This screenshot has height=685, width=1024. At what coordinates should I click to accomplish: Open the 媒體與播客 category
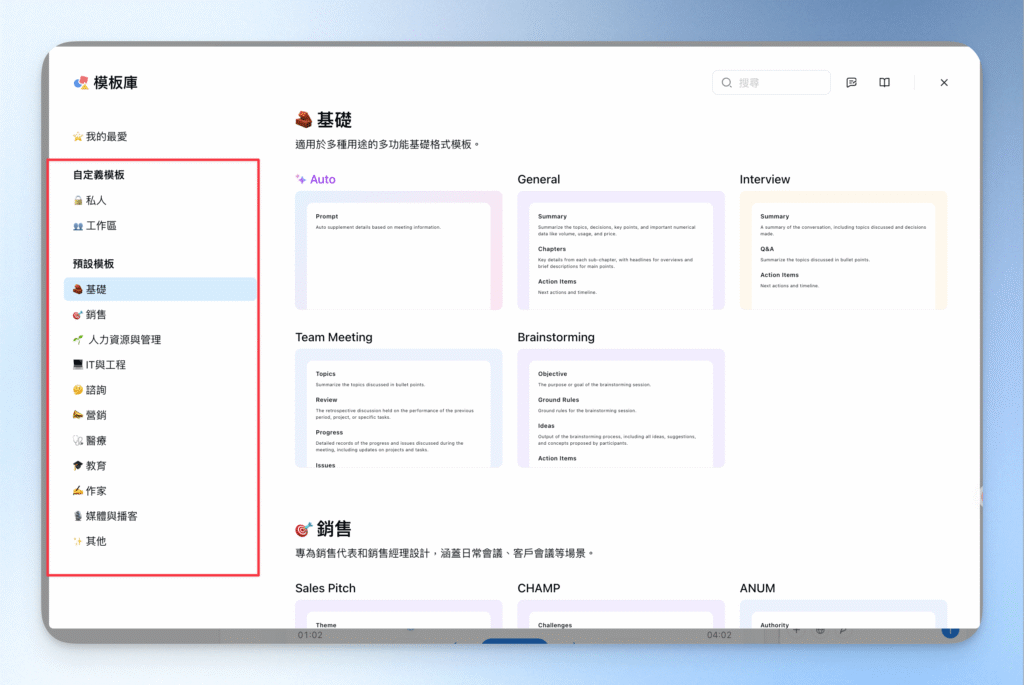click(x=105, y=516)
